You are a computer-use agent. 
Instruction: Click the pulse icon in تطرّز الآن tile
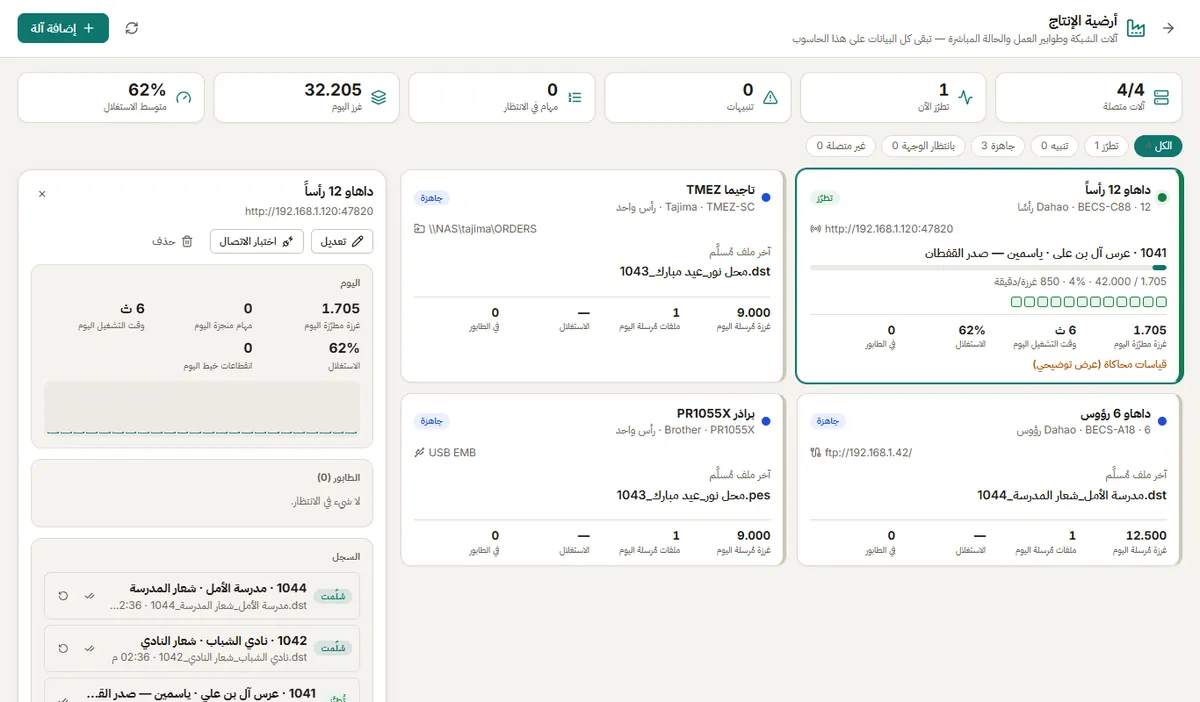[x=965, y=97]
